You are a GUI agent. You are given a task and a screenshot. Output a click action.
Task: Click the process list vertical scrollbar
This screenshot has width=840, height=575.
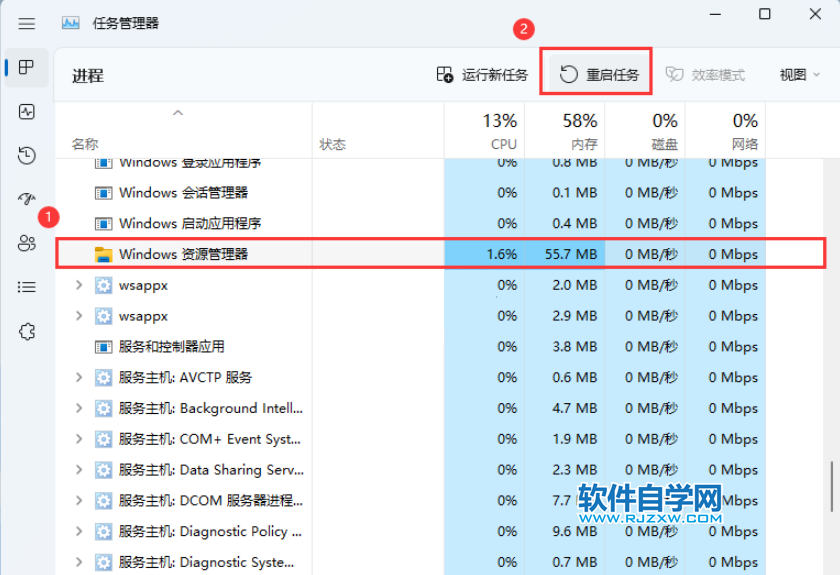click(831, 486)
